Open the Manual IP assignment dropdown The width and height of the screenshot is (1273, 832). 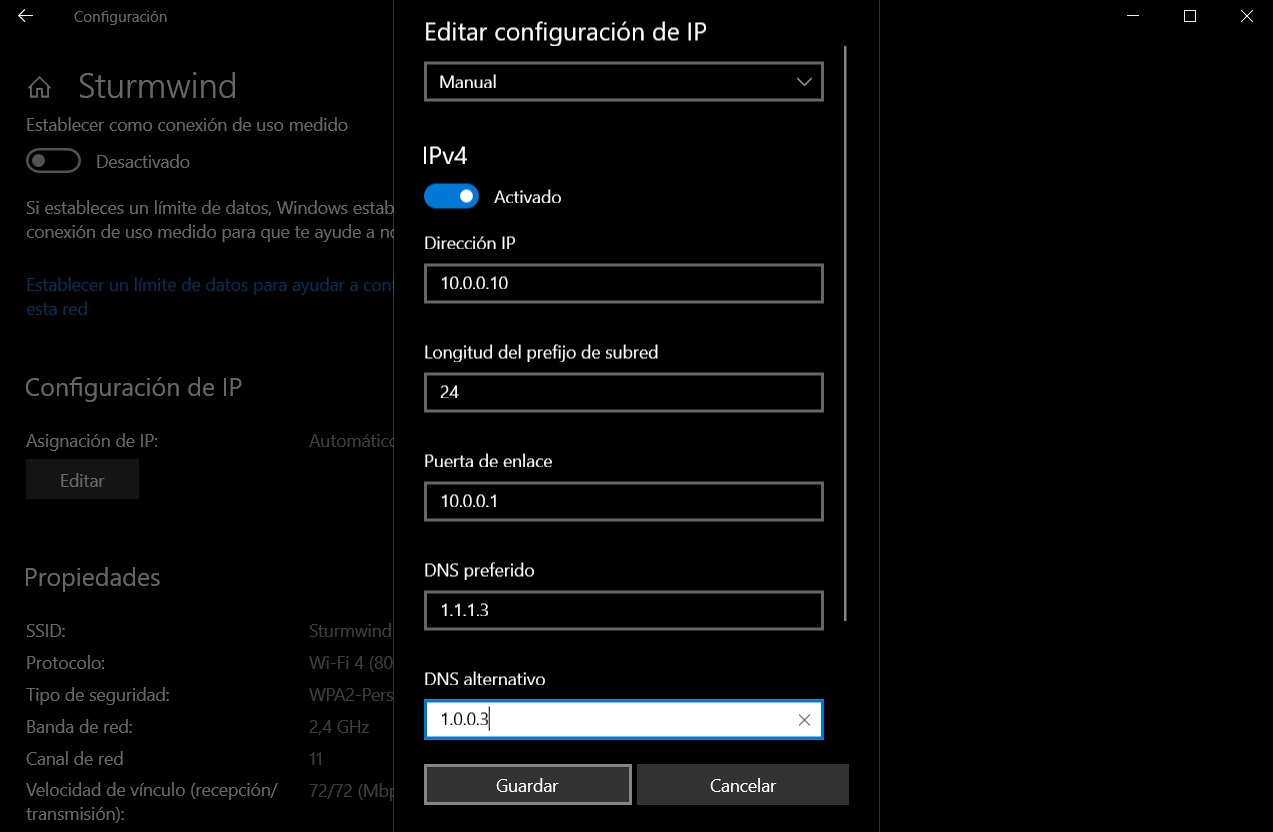610,82
